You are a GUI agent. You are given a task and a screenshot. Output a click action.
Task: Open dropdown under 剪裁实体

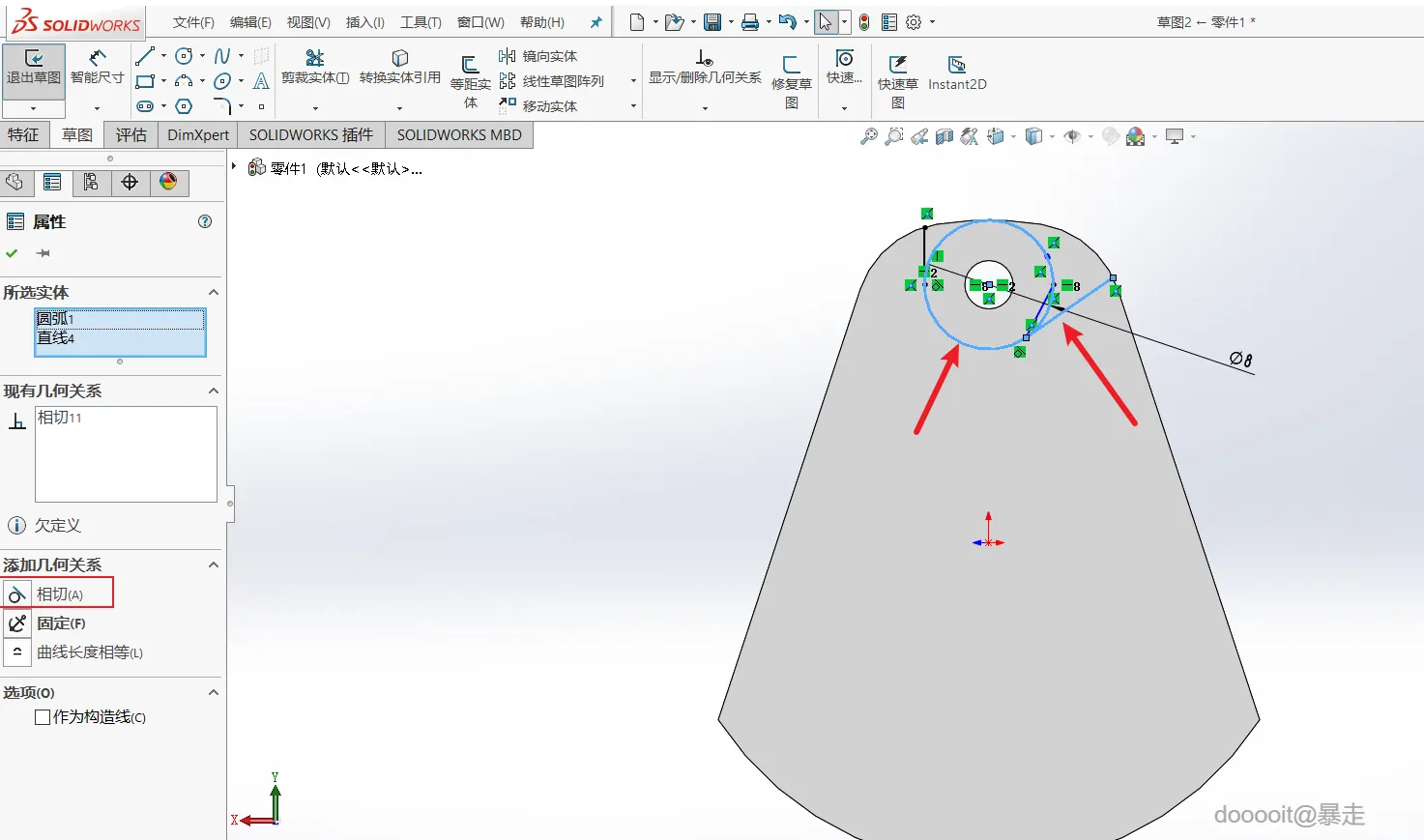[x=315, y=108]
